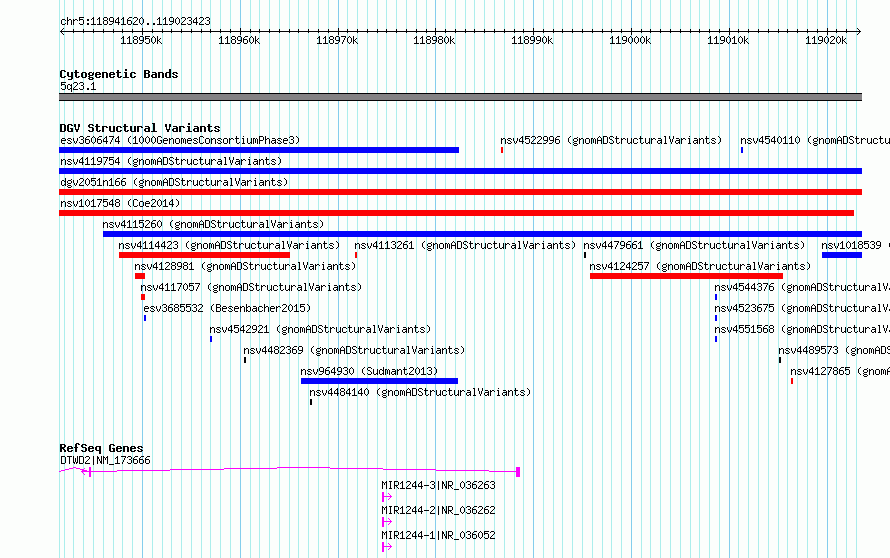Screen dimensions: 890x558
Task: Click the 5q23.1 band label
Action: 78,86
